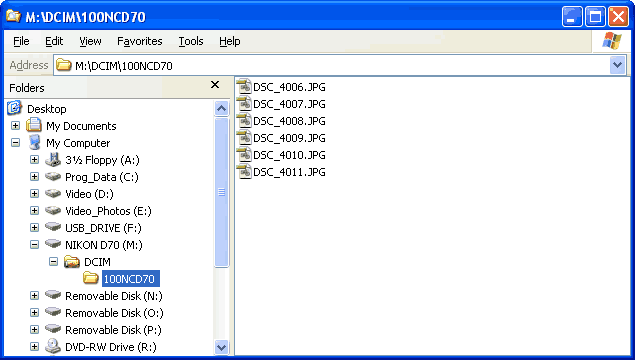Open the Address bar dropdown
The width and height of the screenshot is (635, 360).
pos(617,65)
